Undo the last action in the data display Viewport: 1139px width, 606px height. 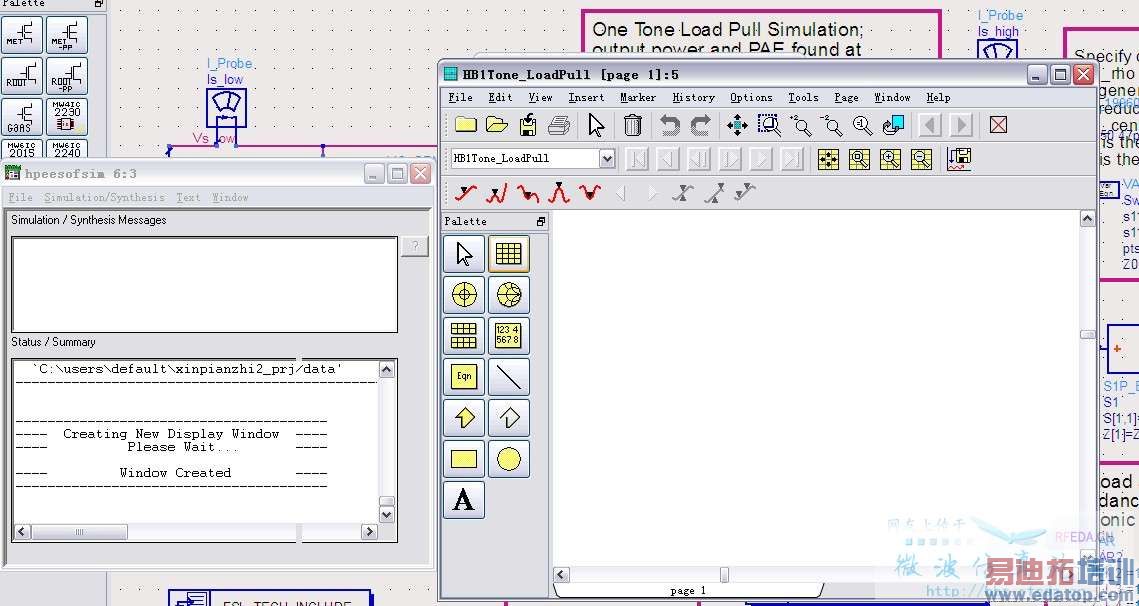[x=669, y=125]
